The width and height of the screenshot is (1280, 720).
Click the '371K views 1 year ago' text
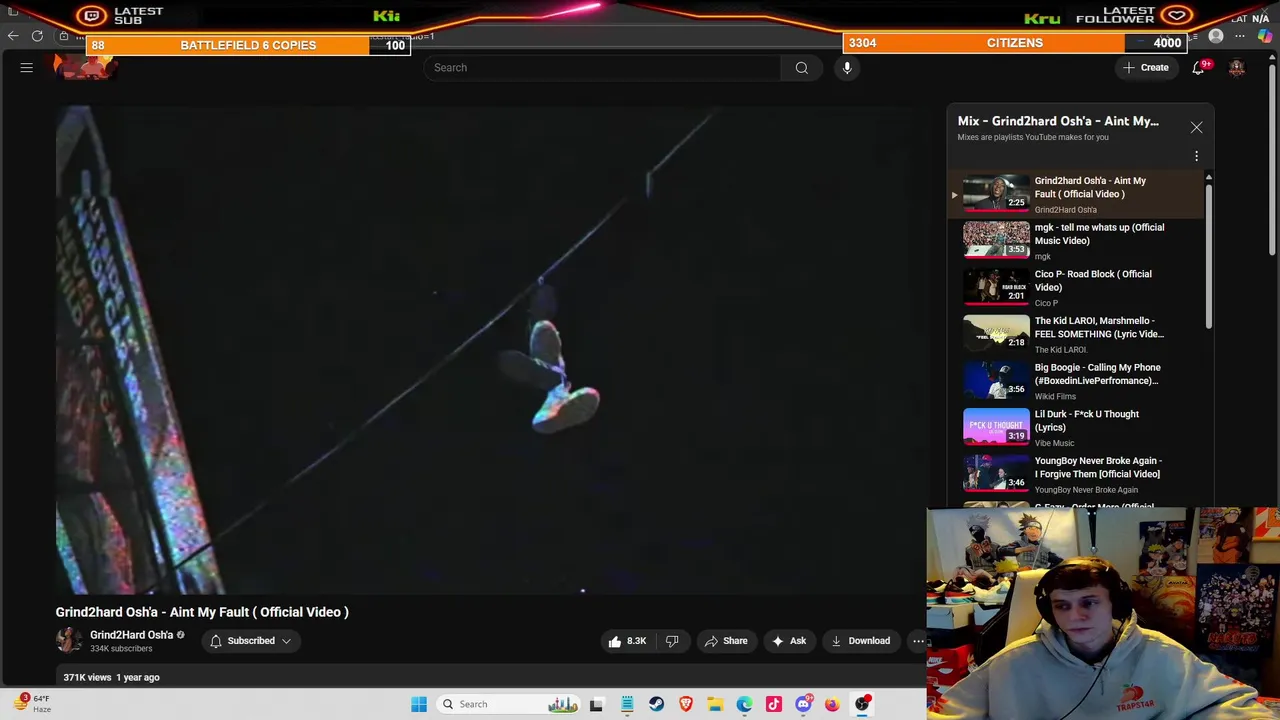click(x=111, y=677)
